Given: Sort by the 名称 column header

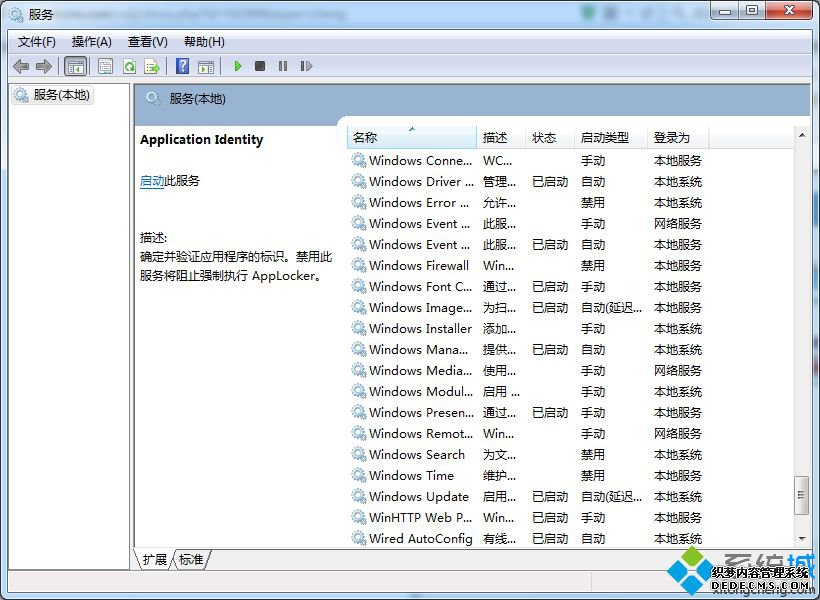Looking at the screenshot, I should (412, 138).
